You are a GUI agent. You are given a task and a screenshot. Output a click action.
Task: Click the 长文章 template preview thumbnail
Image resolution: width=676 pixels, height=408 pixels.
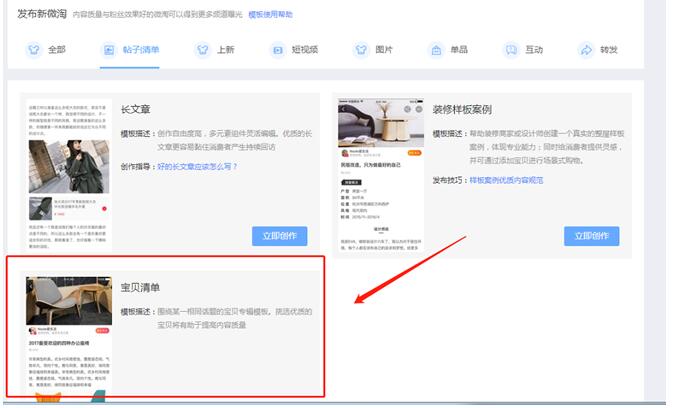(x=68, y=174)
